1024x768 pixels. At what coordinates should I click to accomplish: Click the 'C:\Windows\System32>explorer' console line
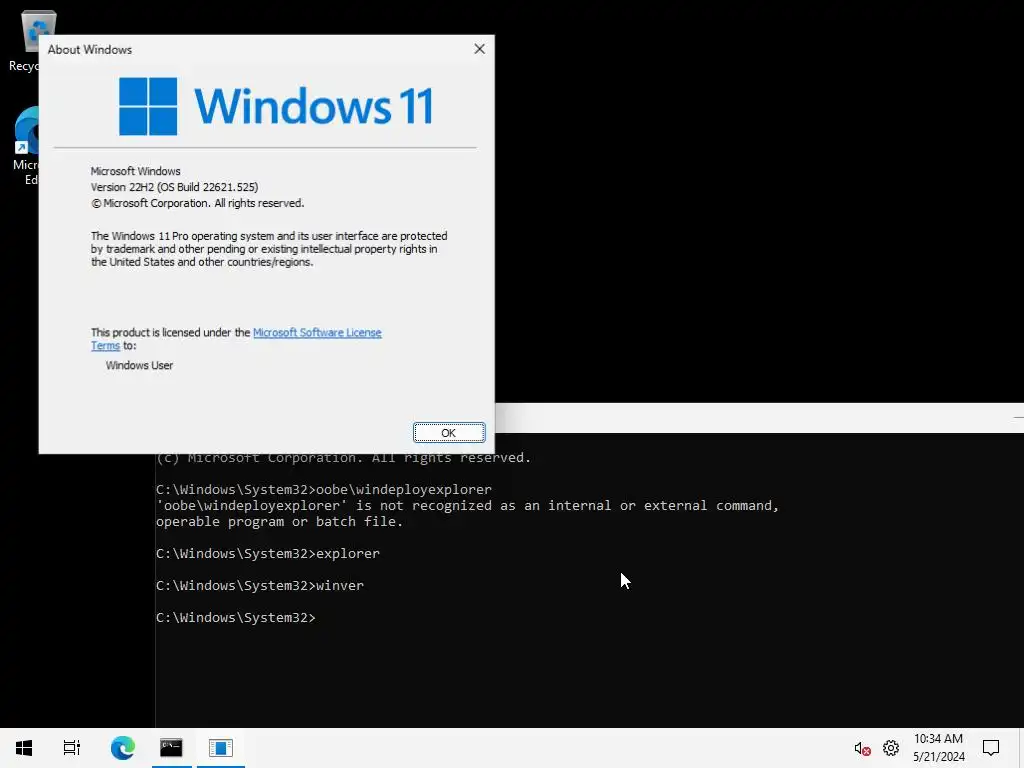pos(268,553)
